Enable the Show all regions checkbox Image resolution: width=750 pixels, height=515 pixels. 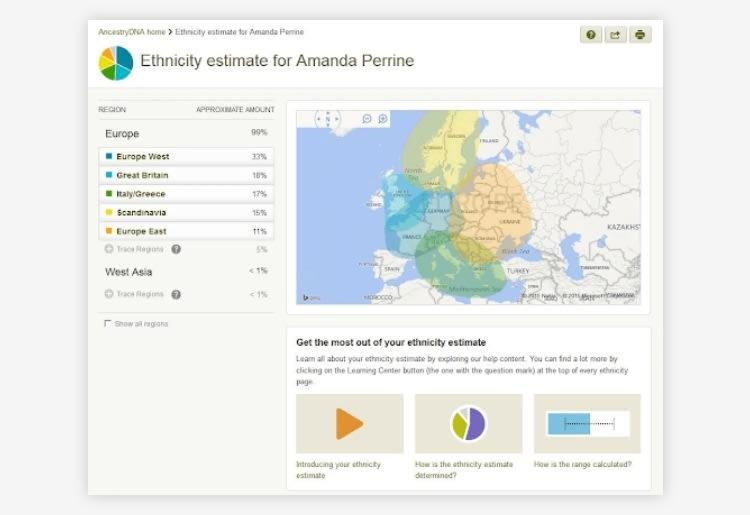click(108, 324)
